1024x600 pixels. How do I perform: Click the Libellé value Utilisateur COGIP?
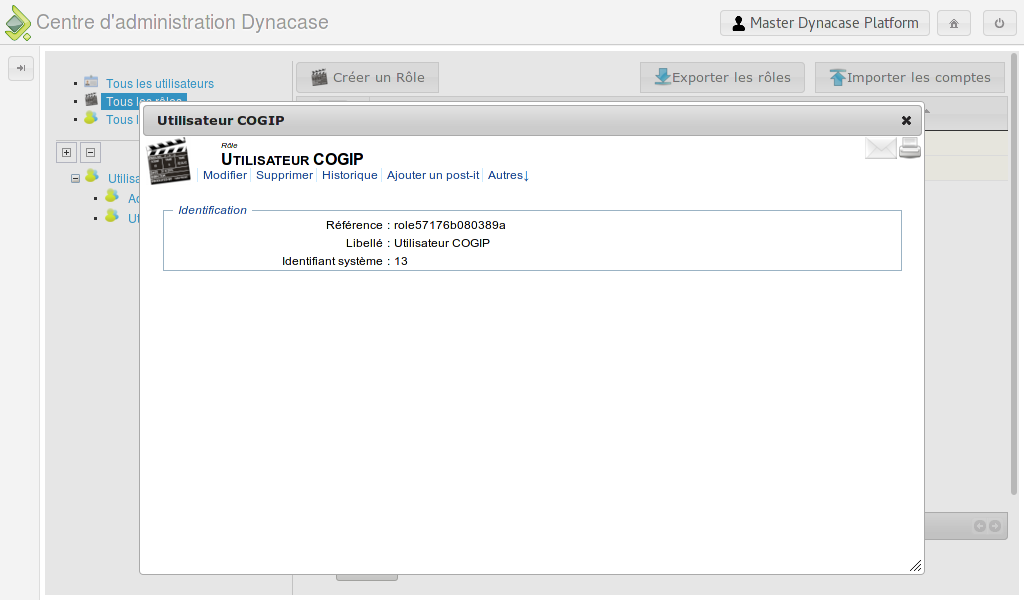[441, 243]
